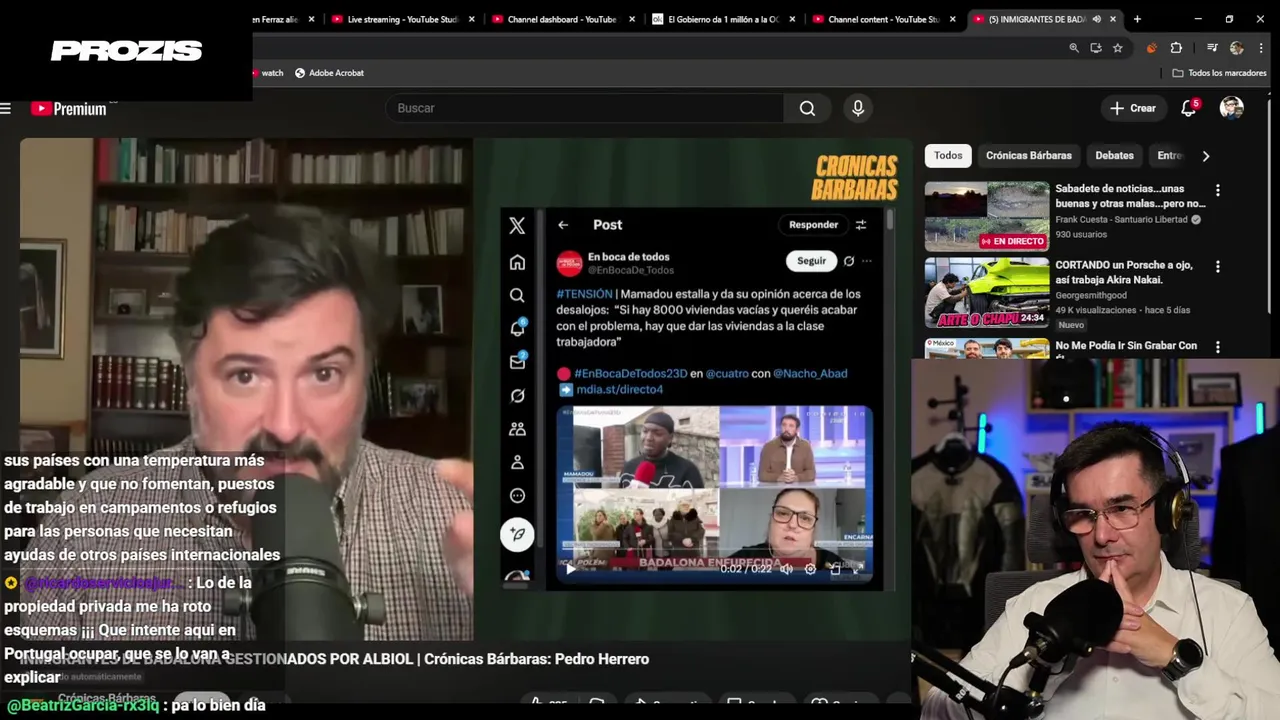Viewport: 1280px width, 720px height.
Task: Open the YouTube guide hamburger menu
Action: 6,108
